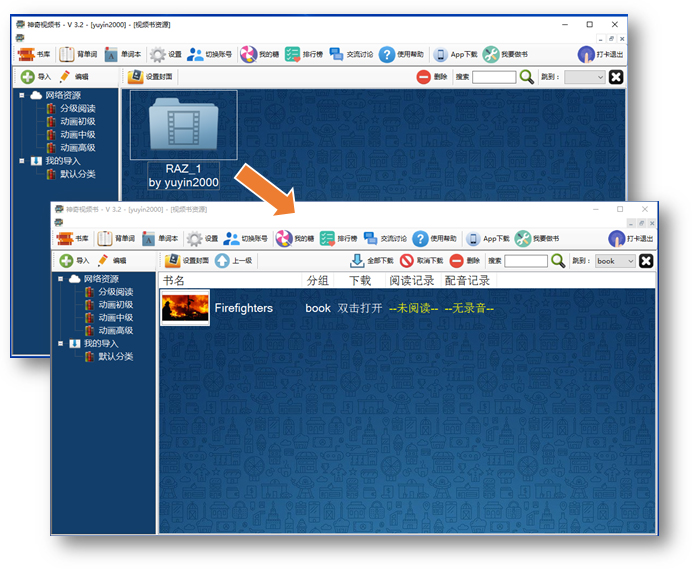692x569 pixels.
Task: Open 我的糖 candy icon in front window
Action: (295, 238)
